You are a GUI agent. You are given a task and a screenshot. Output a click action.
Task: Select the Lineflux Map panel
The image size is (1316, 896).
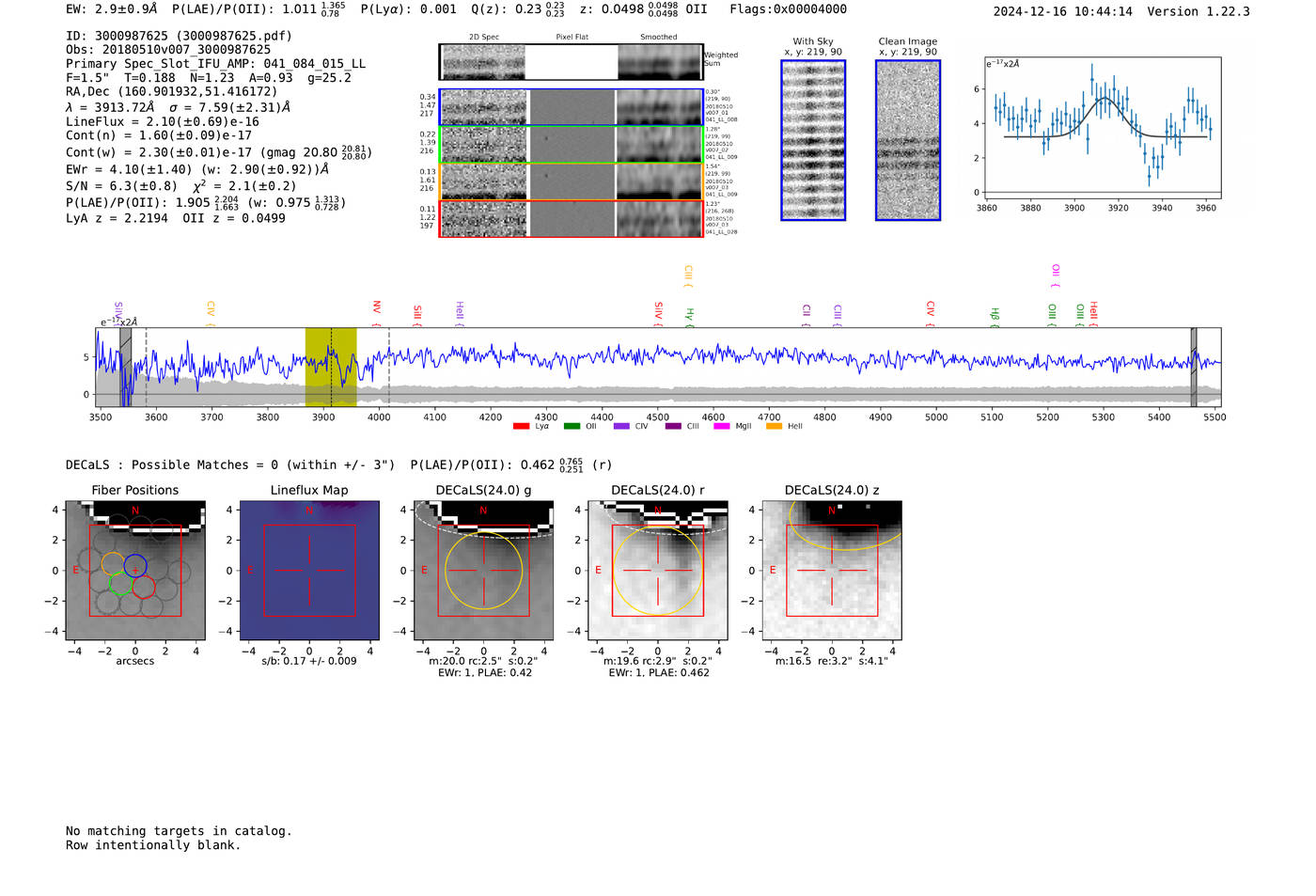tap(309, 570)
